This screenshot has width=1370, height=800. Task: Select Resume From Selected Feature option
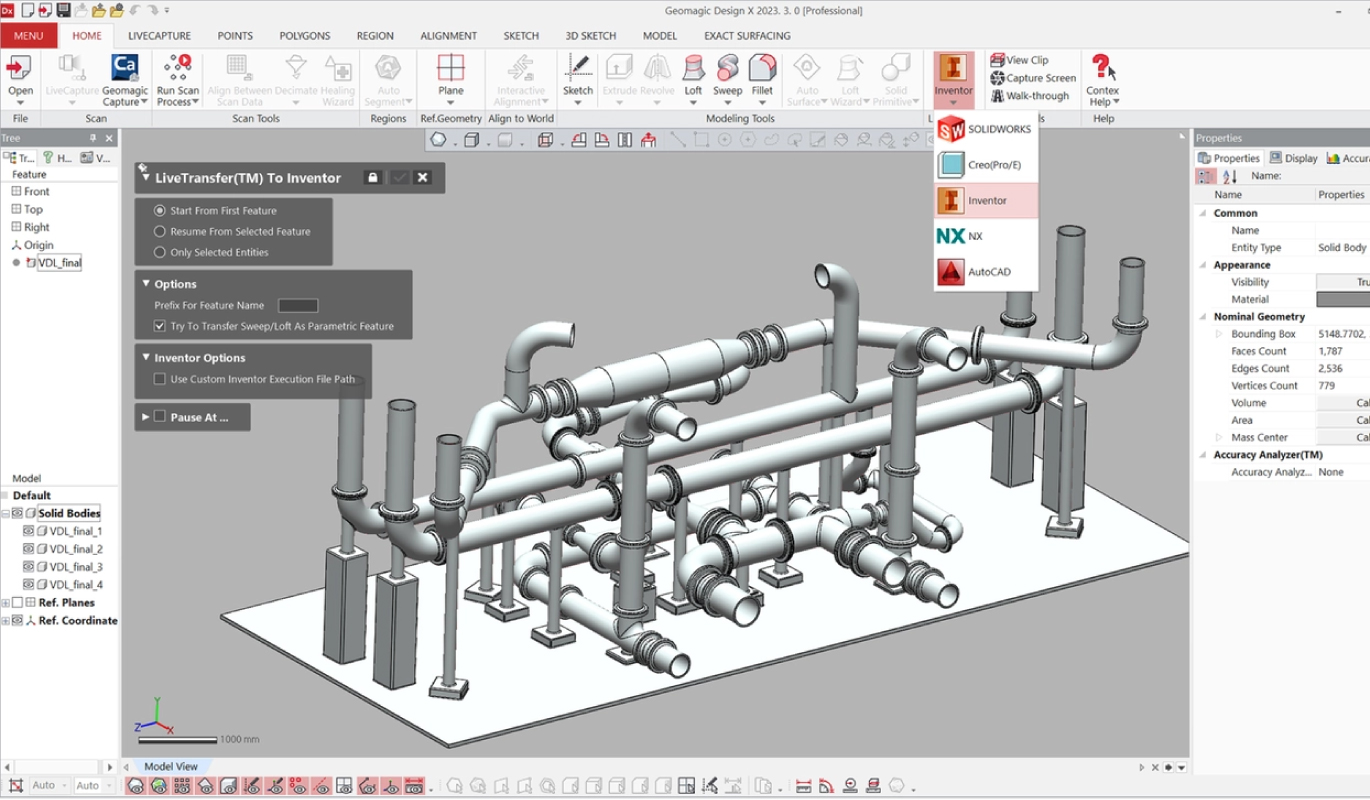coord(160,232)
